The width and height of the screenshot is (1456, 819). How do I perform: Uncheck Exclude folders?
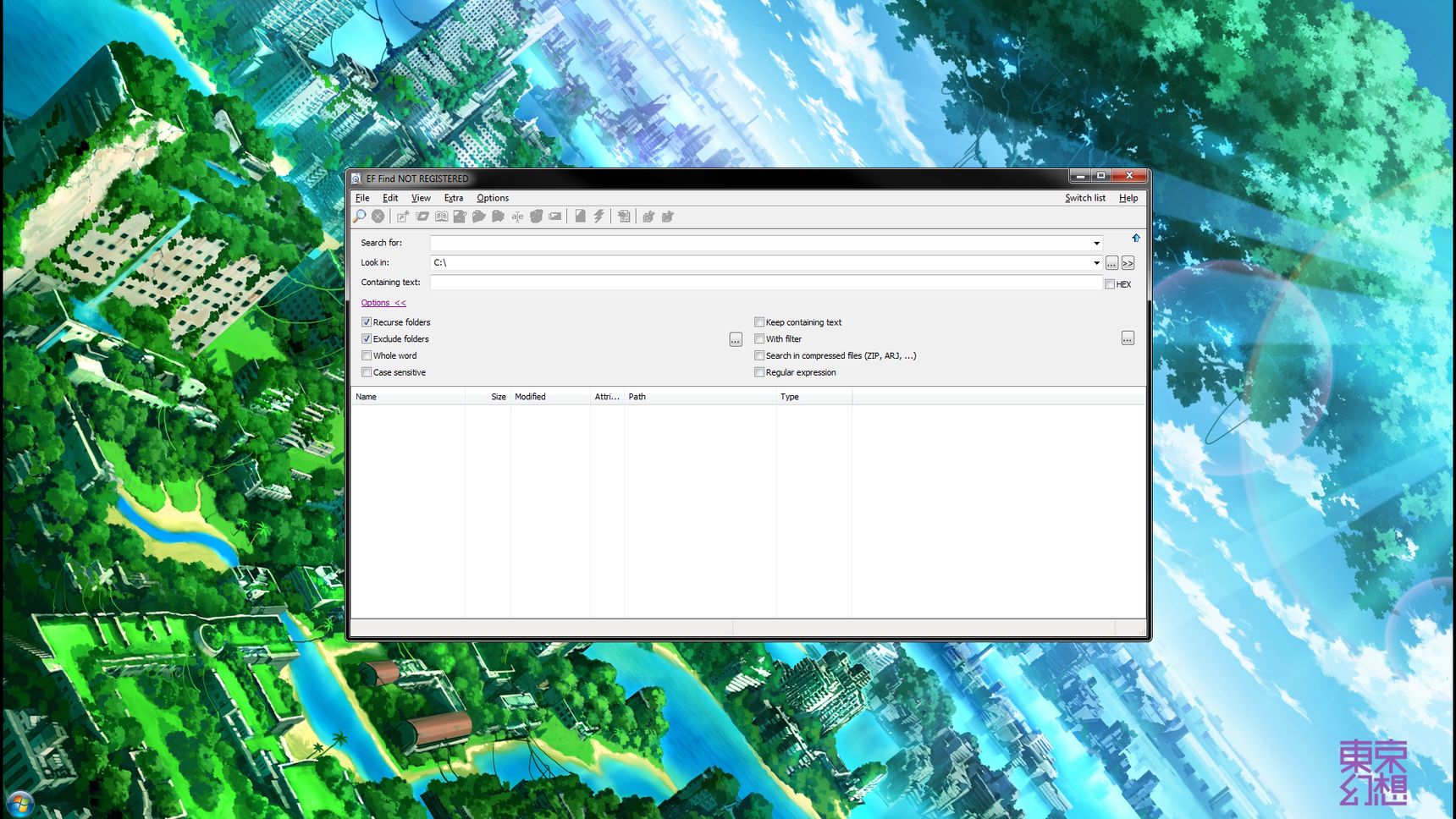pos(367,339)
